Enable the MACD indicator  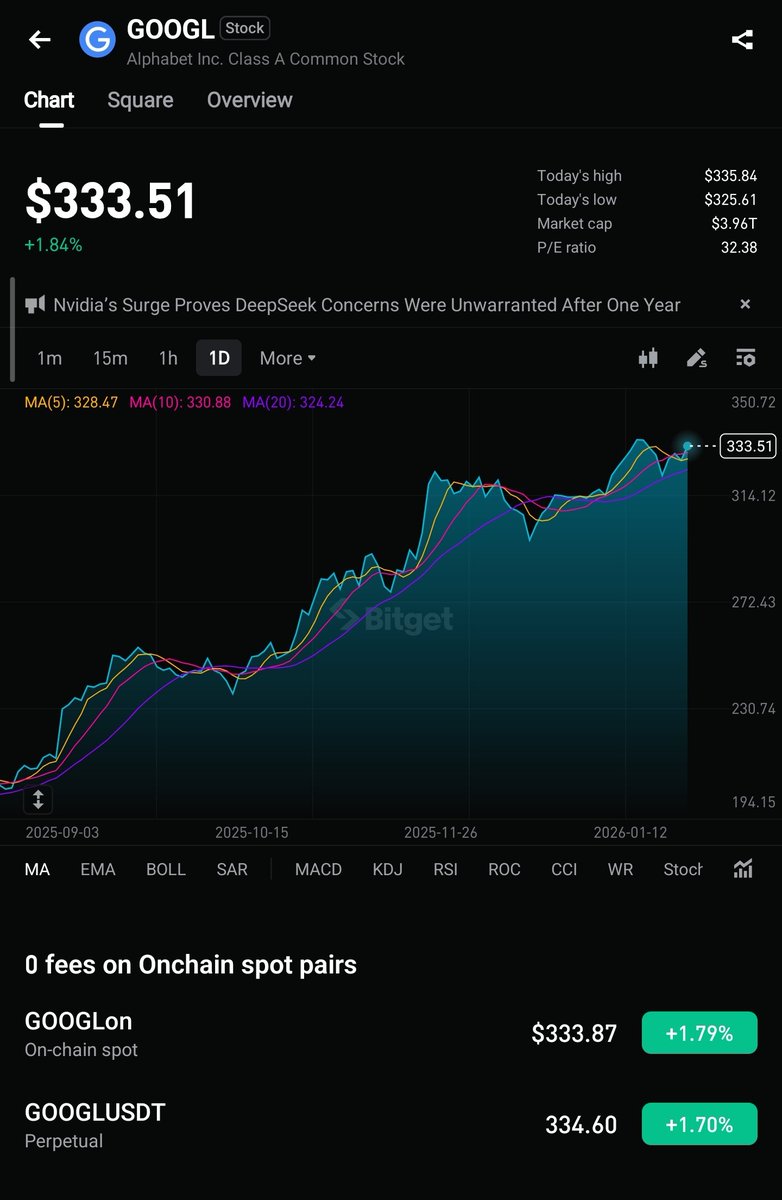(318, 869)
